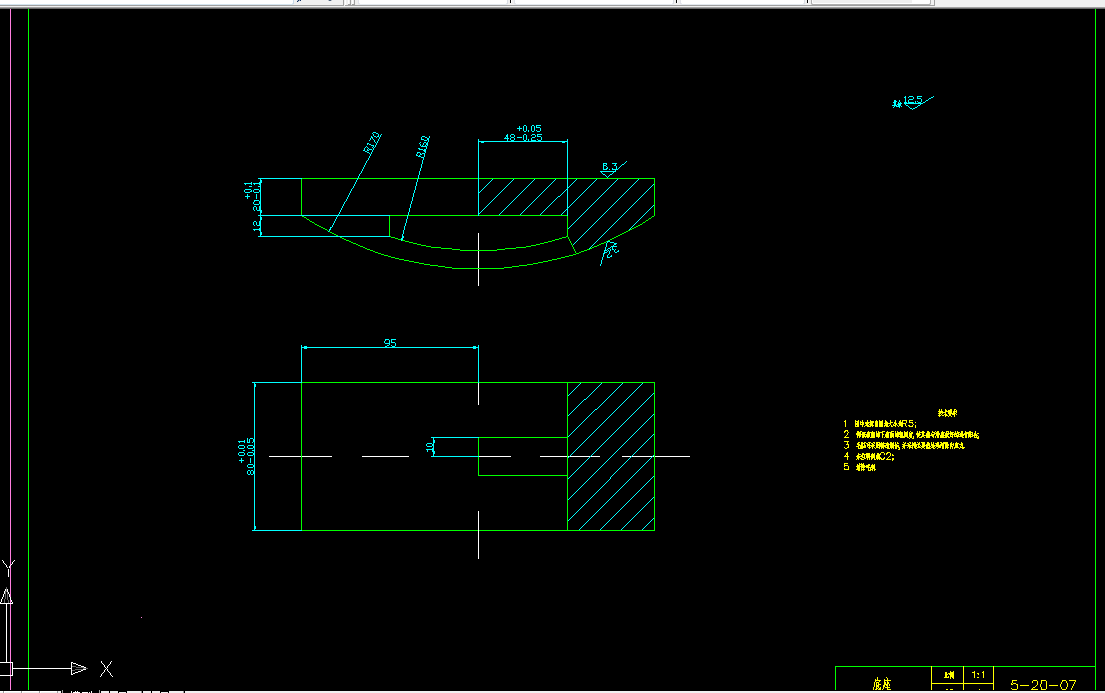Select the R170 radius dimension label
This screenshot has height=693, width=1105.
pos(372,142)
